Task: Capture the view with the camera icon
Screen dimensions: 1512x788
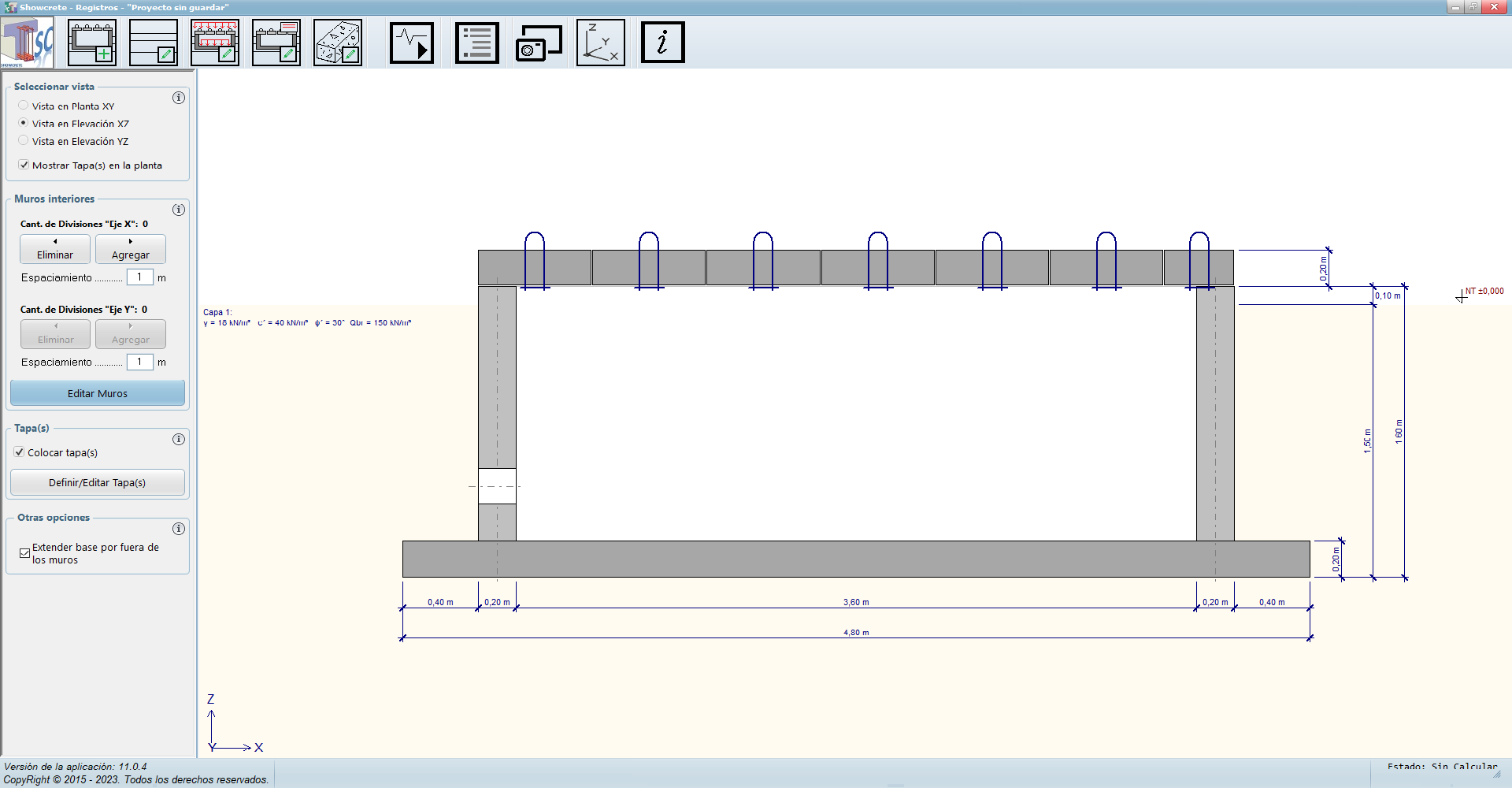Action: [x=539, y=43]
